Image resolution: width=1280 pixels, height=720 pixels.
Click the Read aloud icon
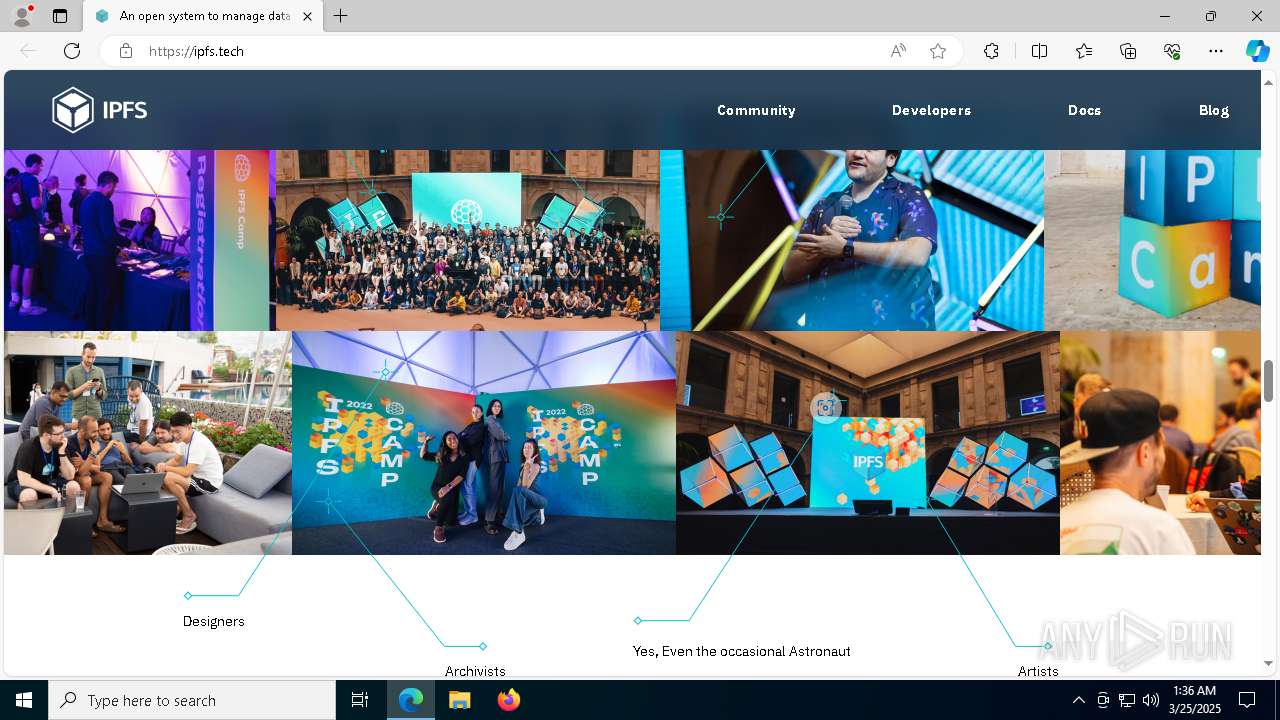pyautogui.click(x=898, y=51)
